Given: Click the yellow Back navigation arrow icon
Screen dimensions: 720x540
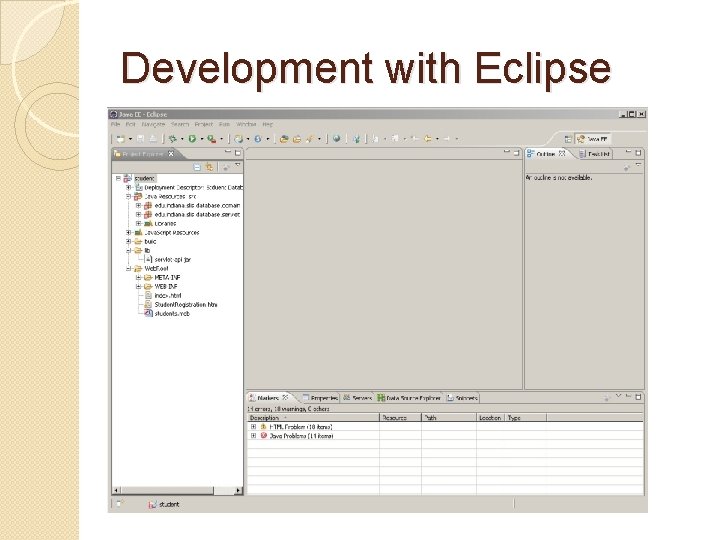Looking at the screenshot, I should (x=428, y=139).
